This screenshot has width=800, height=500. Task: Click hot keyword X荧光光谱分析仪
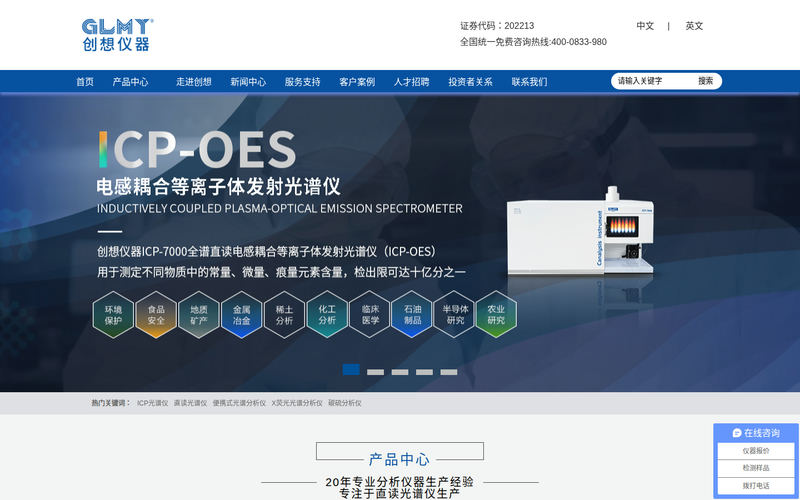pos(297,403)
